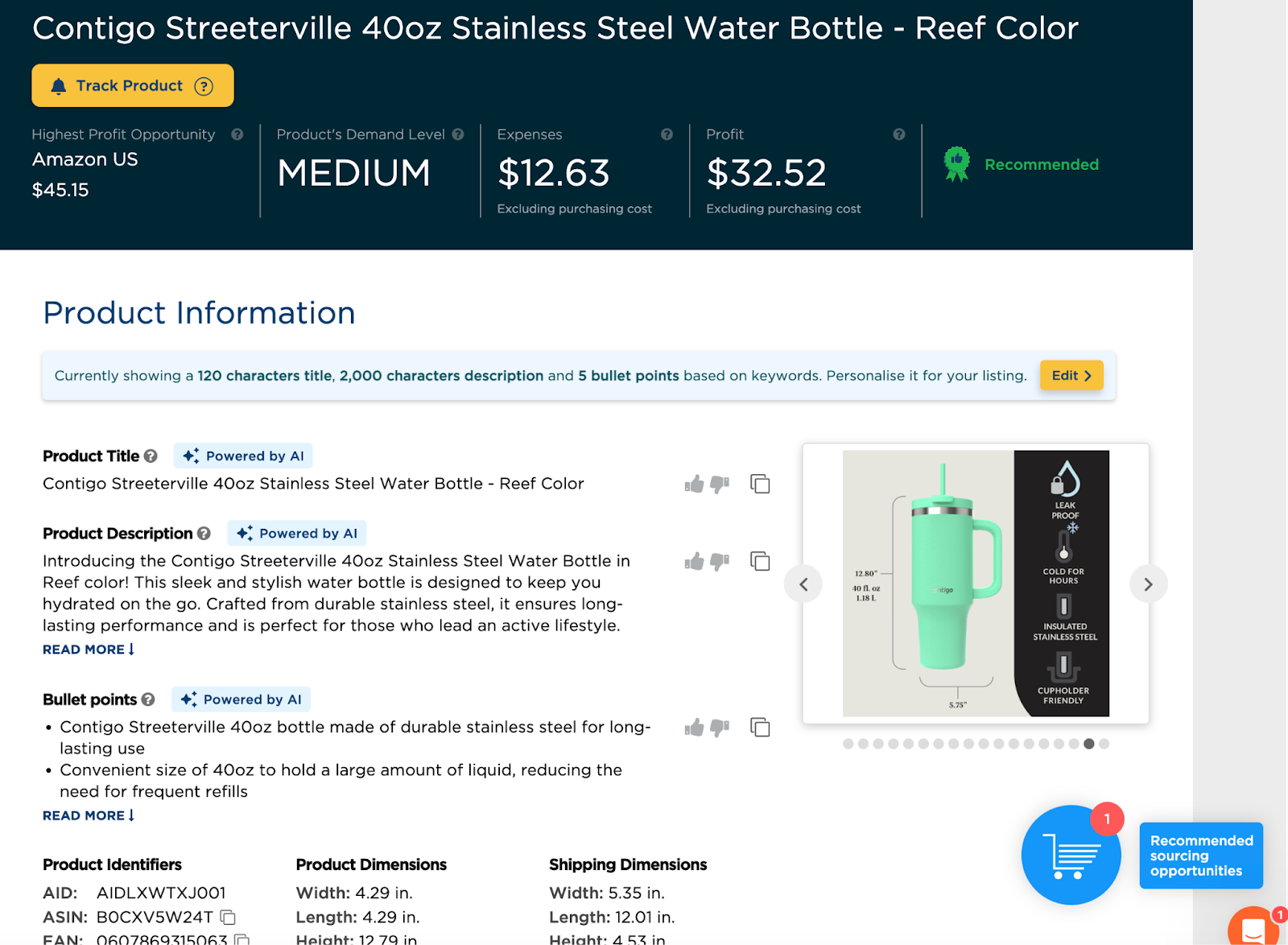Copy the ASIN B0CXV5W24T
This screenshot has width=1288, height=945.
(229, 918)
